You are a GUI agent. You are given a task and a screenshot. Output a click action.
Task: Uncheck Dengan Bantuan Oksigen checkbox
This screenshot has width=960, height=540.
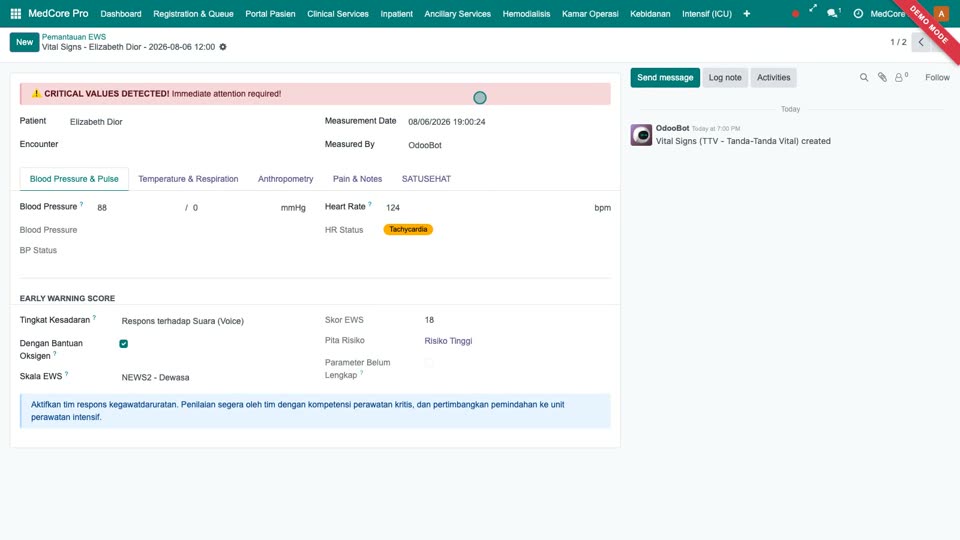124,343
